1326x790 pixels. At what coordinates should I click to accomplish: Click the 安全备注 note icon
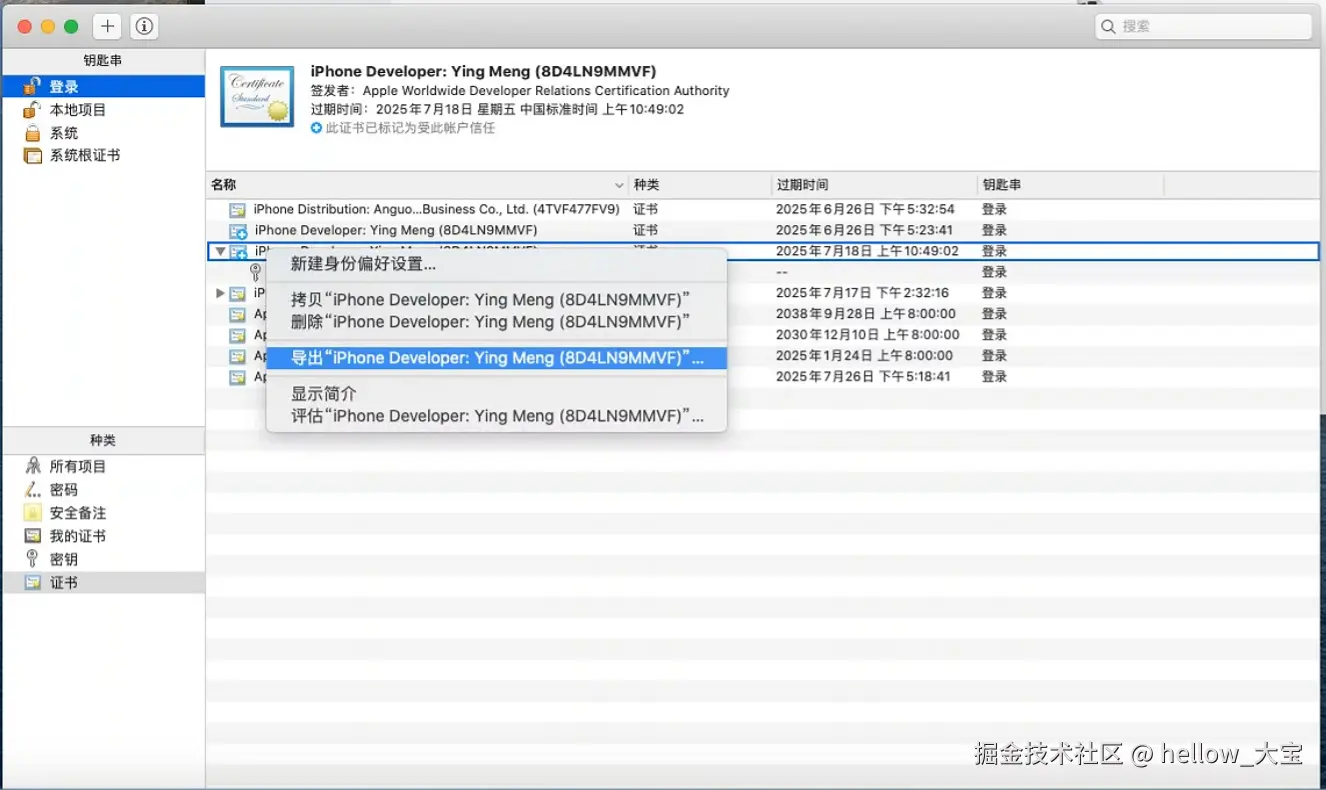(x=33, y=513)
